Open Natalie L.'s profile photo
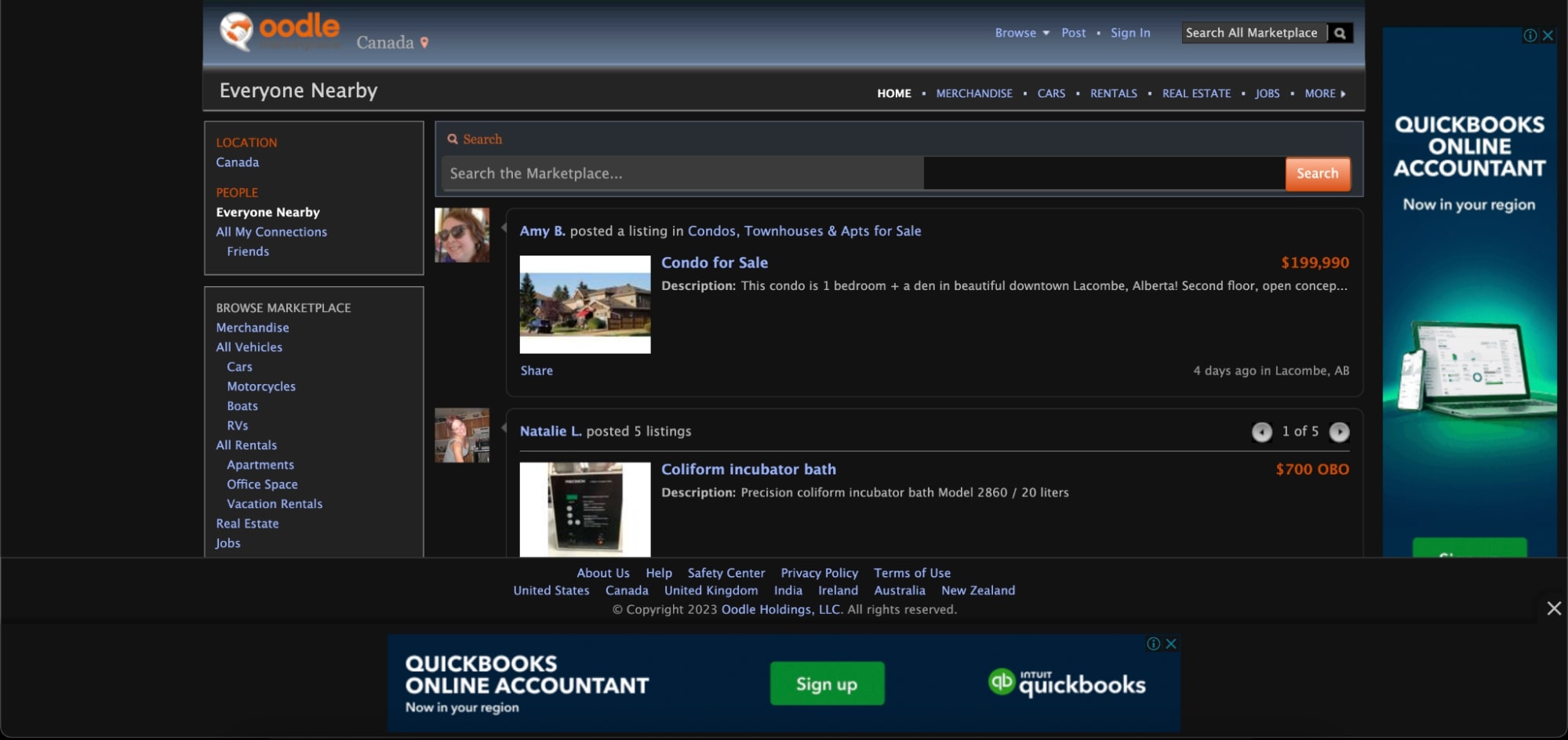 point(462,435)
